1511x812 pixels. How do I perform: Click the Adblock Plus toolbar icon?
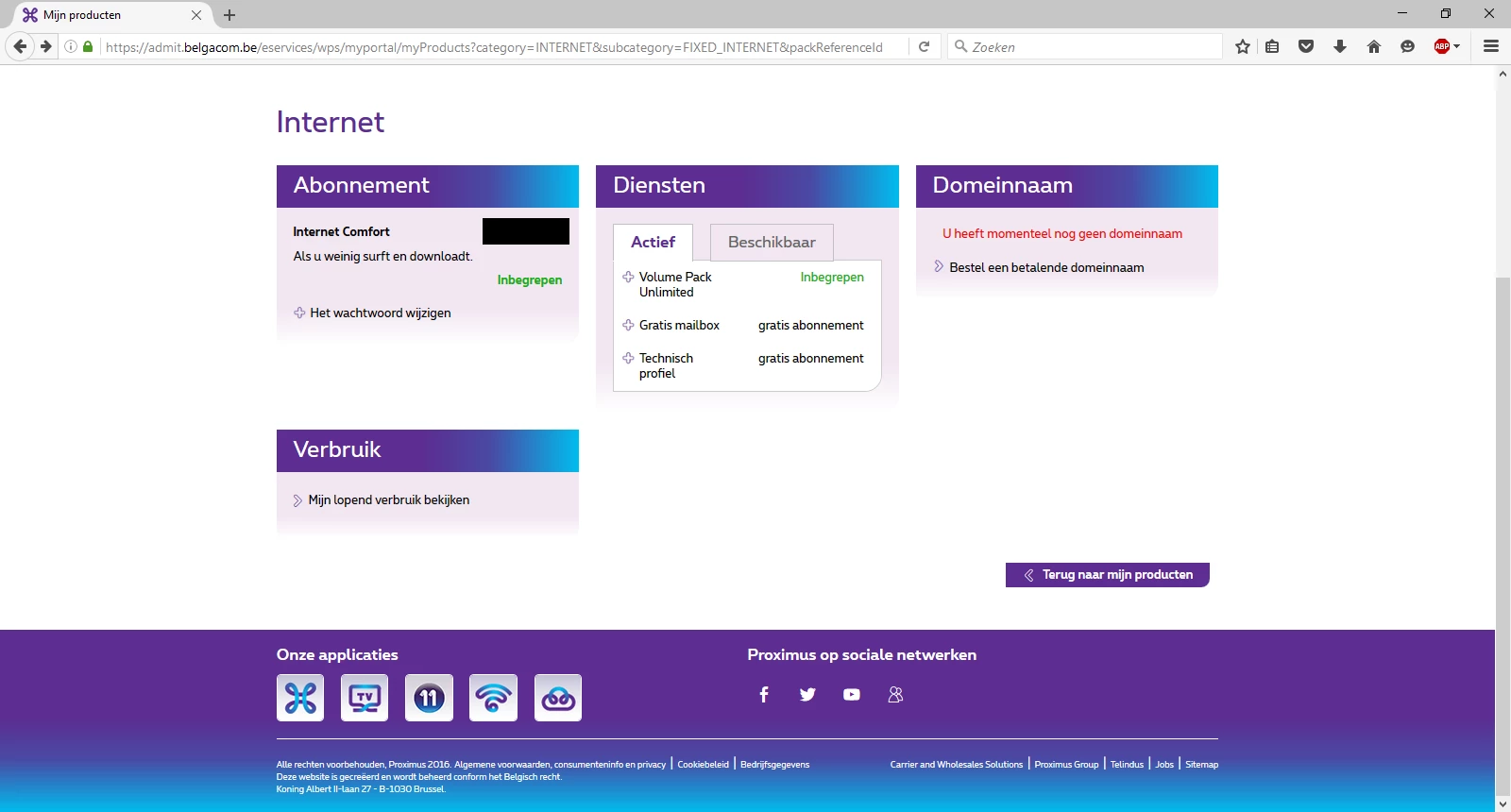click(1441, 46)
